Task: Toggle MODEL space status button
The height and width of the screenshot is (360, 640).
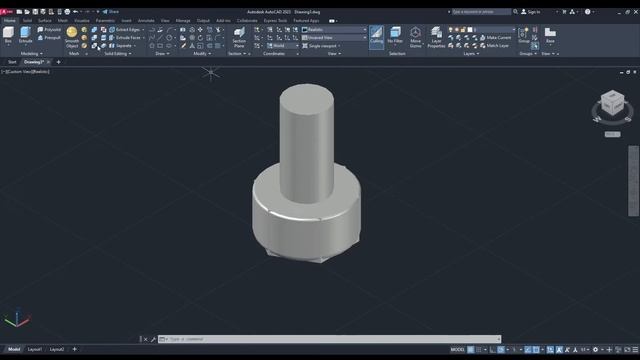Action: [457, 349]
